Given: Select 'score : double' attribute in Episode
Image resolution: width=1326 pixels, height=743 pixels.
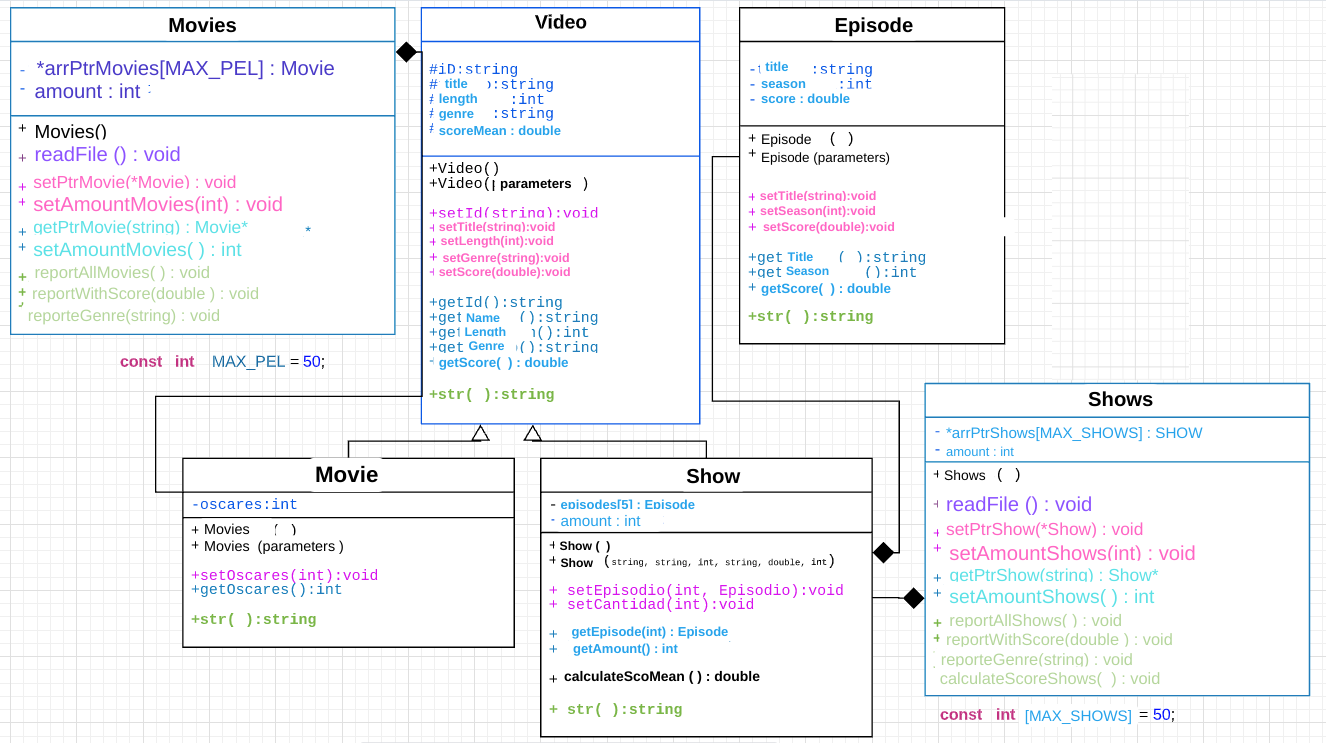Looking at the screenshot, I should point(805,99).
